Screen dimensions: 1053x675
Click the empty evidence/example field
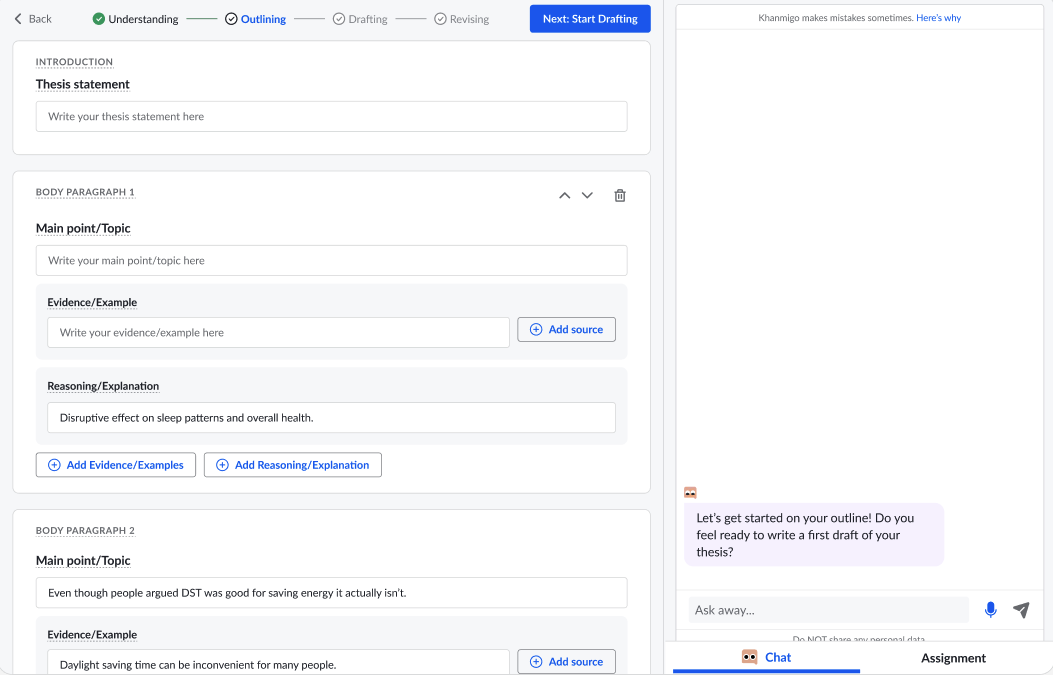[278, 332]
